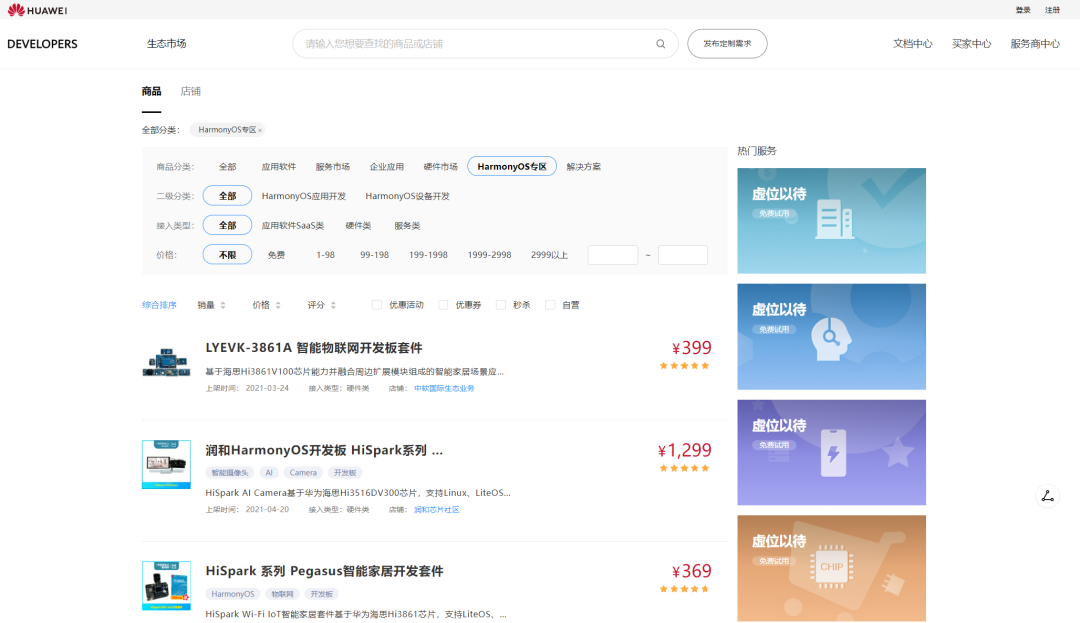This screenshot has height=623, width=1080.
Task: Open LYEVK-3861A 智能物联网开发板套件 title
Action: click(313, 348)
